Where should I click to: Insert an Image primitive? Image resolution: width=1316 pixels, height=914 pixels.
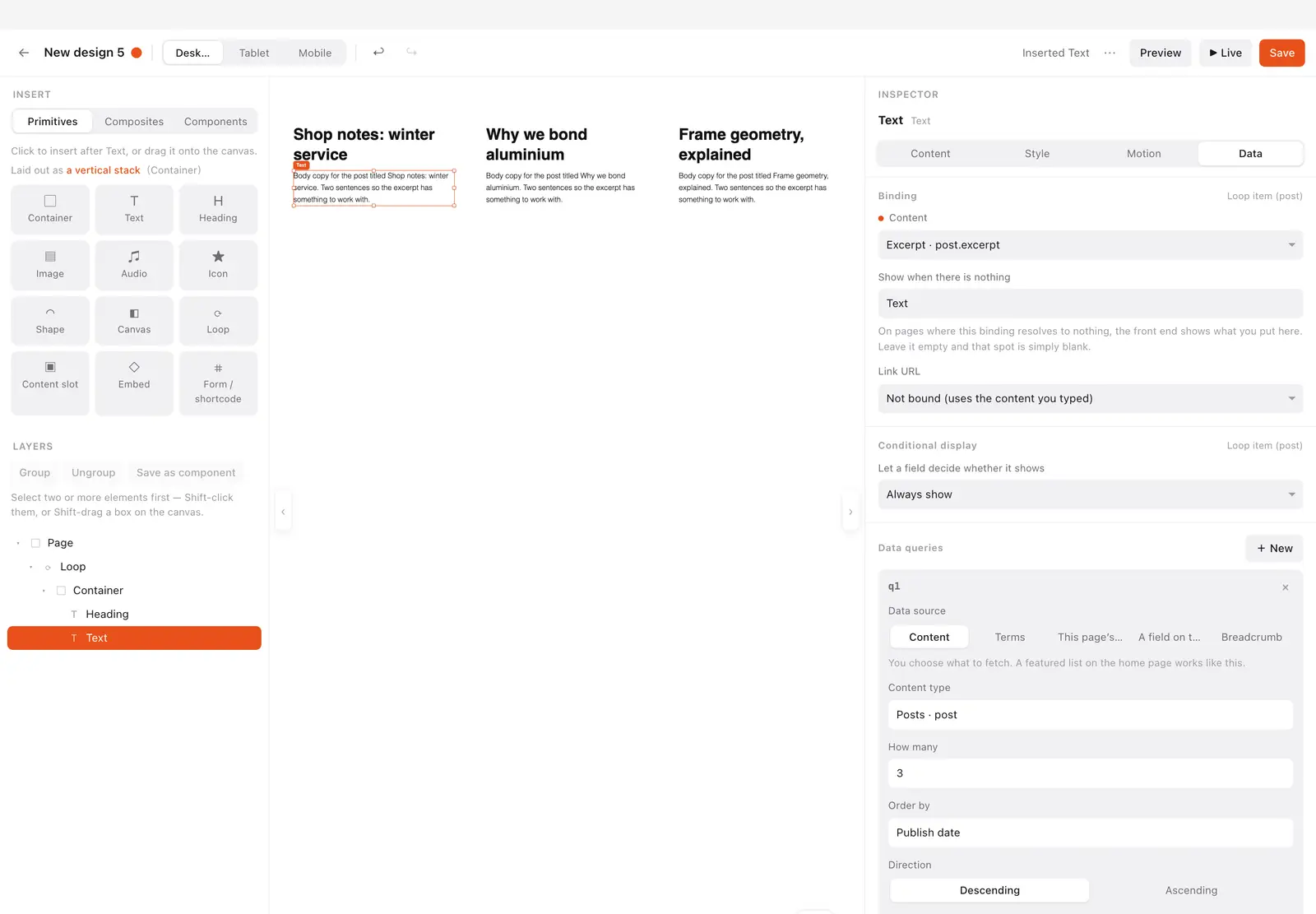point(50,265)
